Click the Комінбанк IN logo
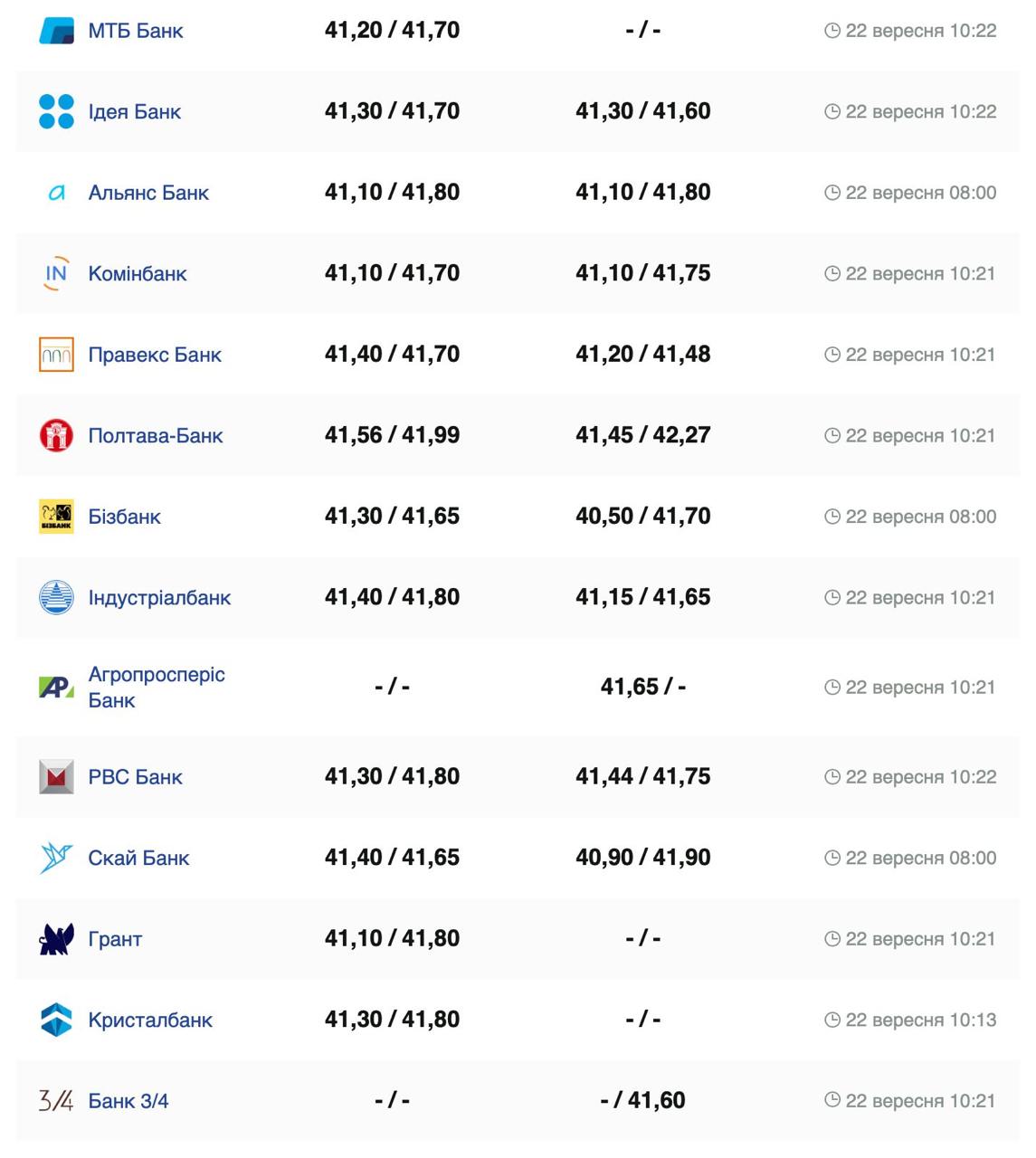The width and height of the screenshot is (1036, 1158). 56,273
